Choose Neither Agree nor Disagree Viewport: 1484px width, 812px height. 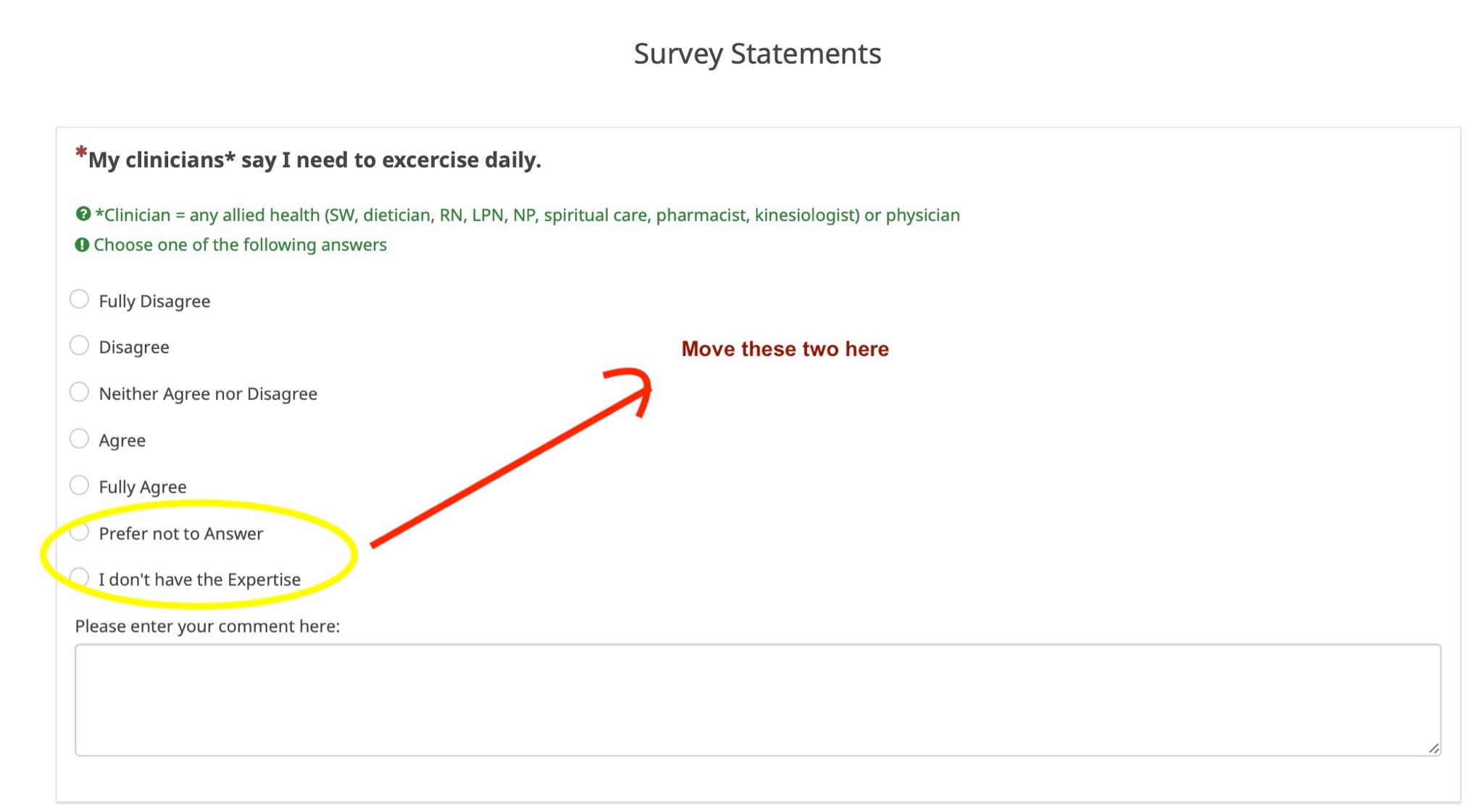80,392
